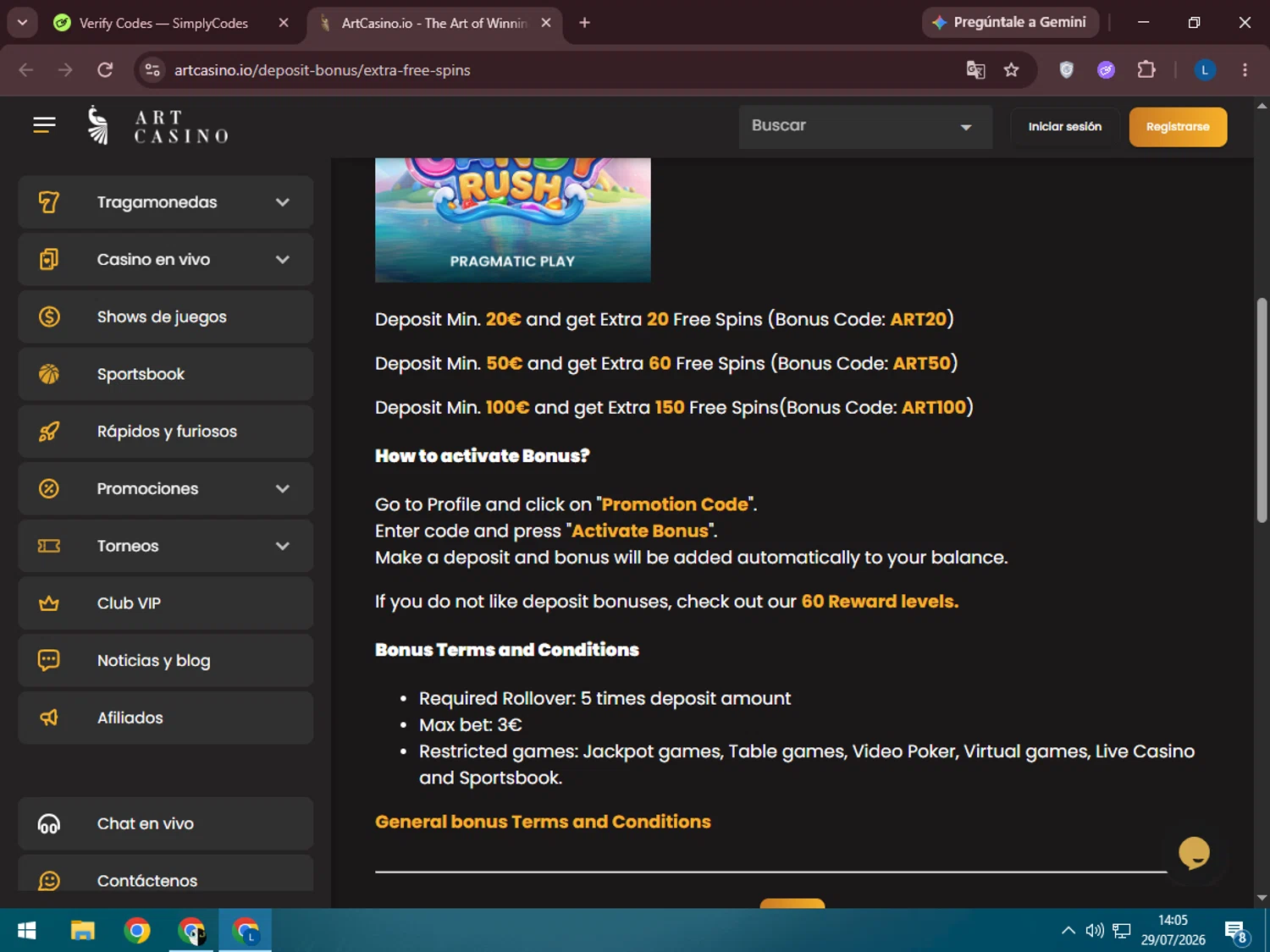Screen dimensions: 1270x952
Task: Click the page vertical scrollbar thumb
Action: click(1262, 410)
